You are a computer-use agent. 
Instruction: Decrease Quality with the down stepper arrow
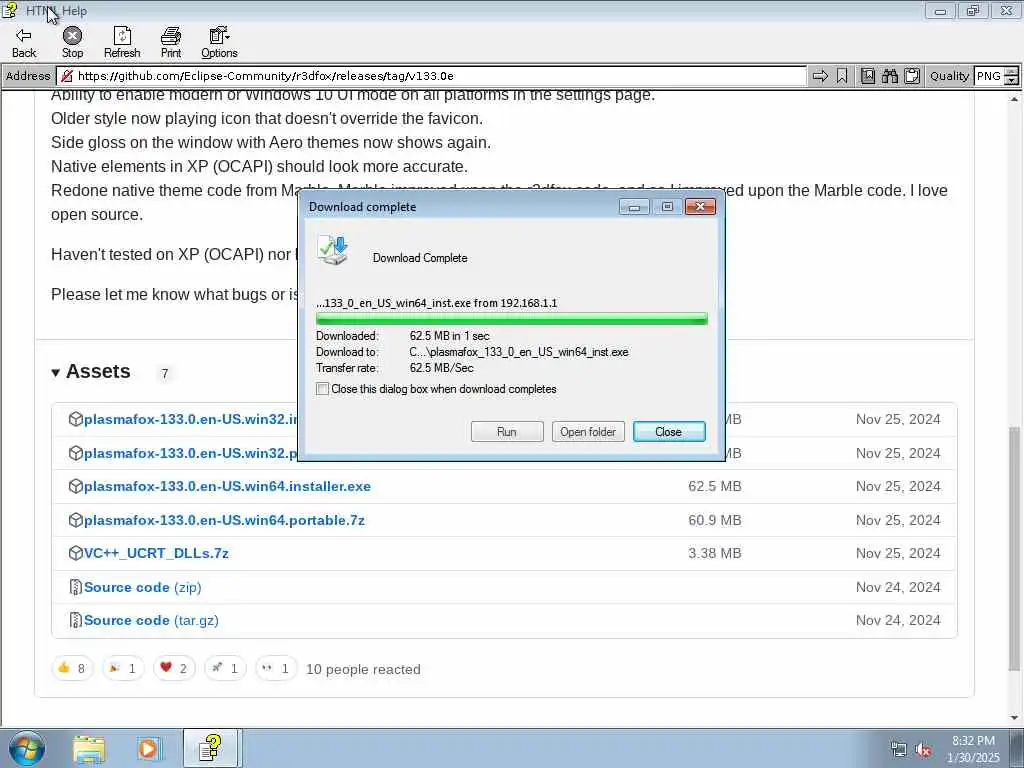(x=1012, y=81)
